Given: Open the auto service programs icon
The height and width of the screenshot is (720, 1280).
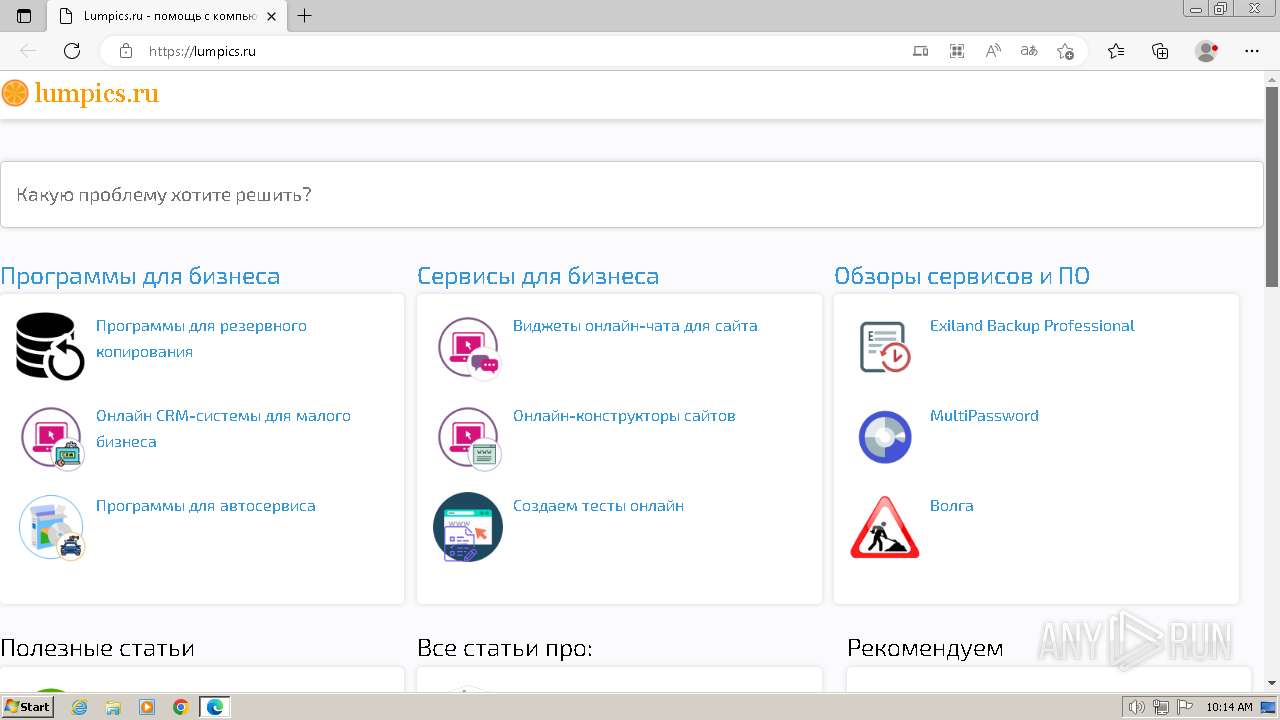Looking at the screenshot, I should pyautogui.click(x=52, y=527).
